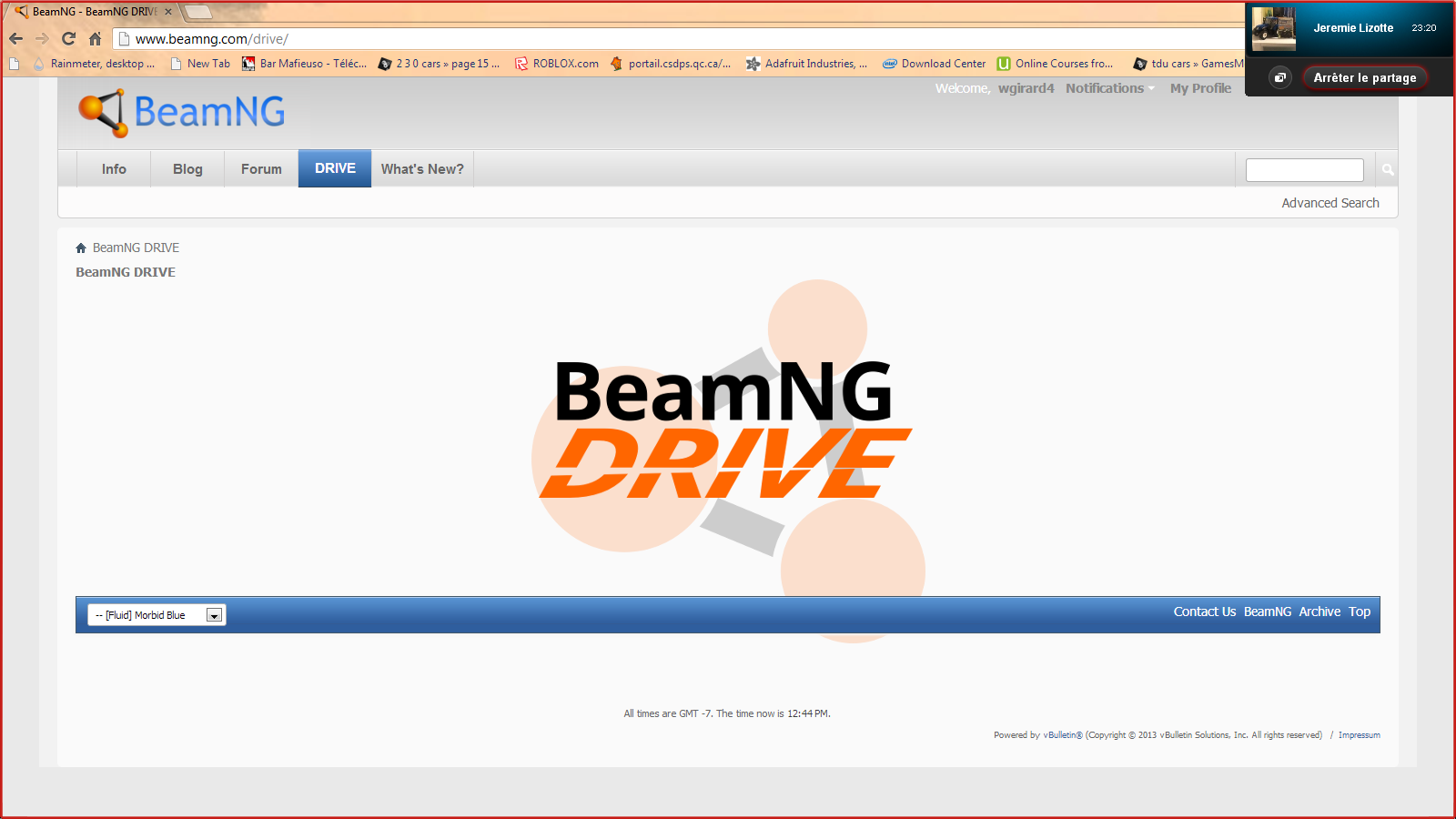Click the BeamNG DRIVE page heading
The width and height of the screenshot is (1456, 819).
126,272
